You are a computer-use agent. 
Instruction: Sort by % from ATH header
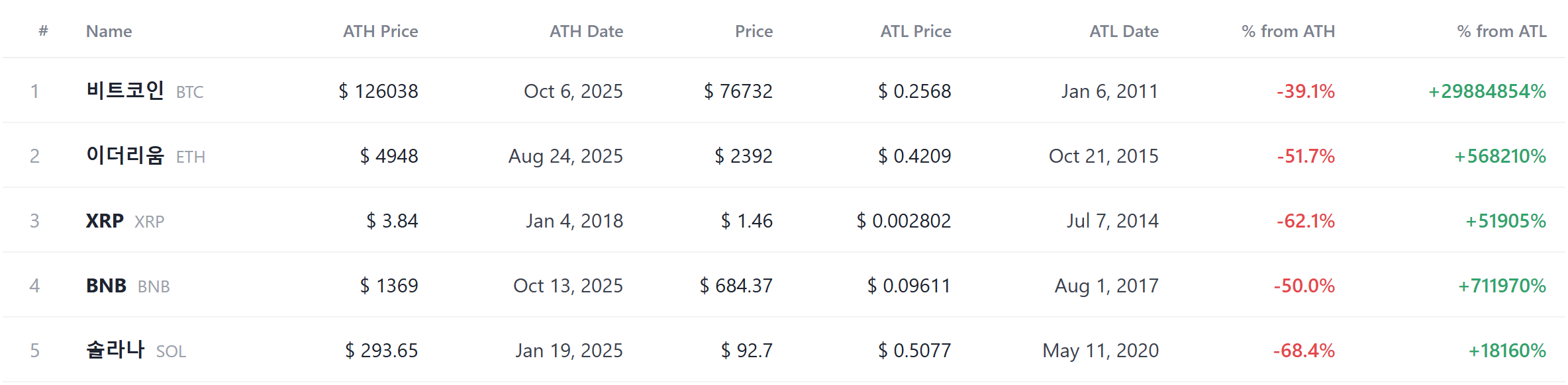pos(1288,31)
